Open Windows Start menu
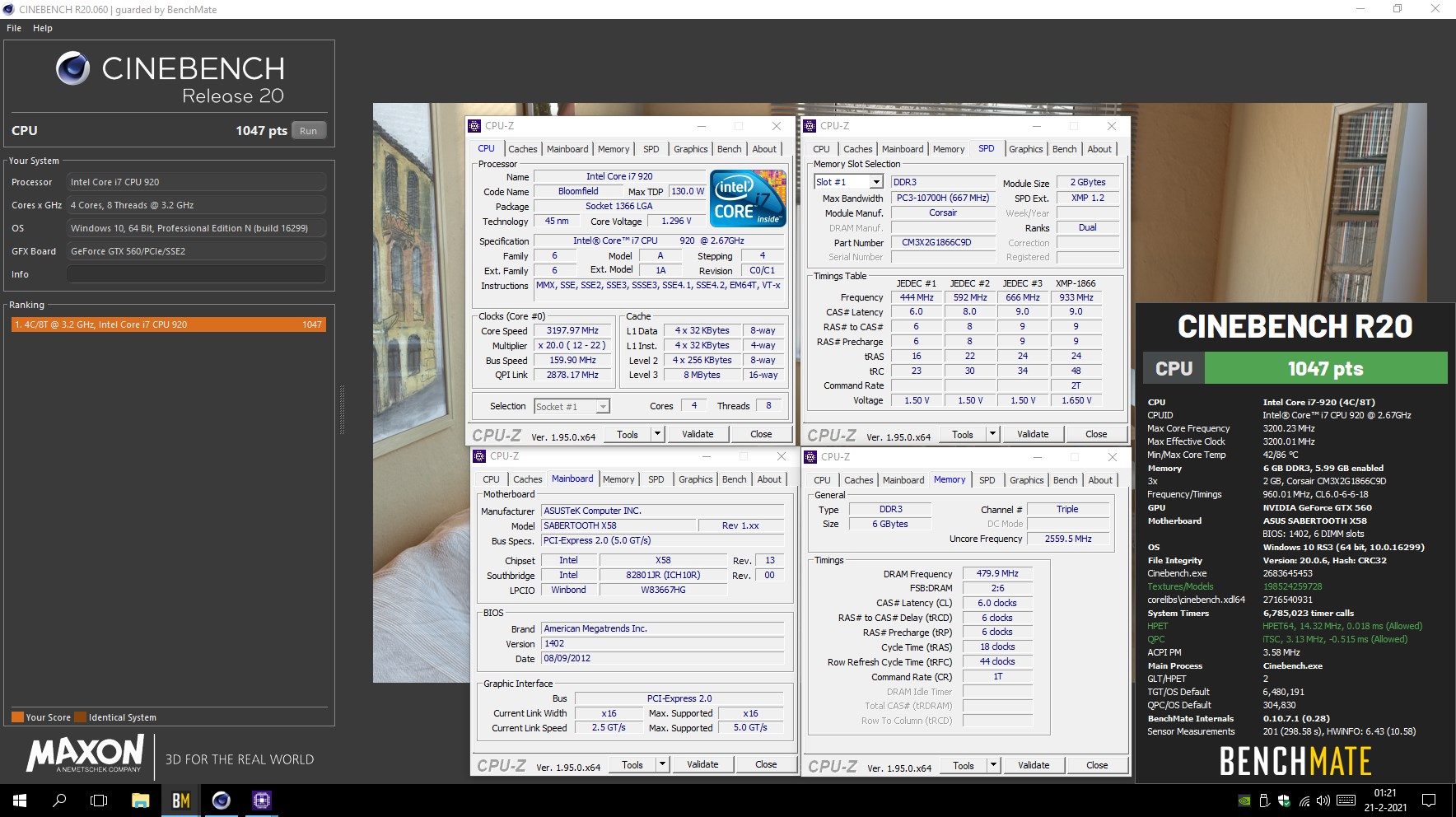The height and width of the screenshot is (817, 1456). tap(20, 801)
